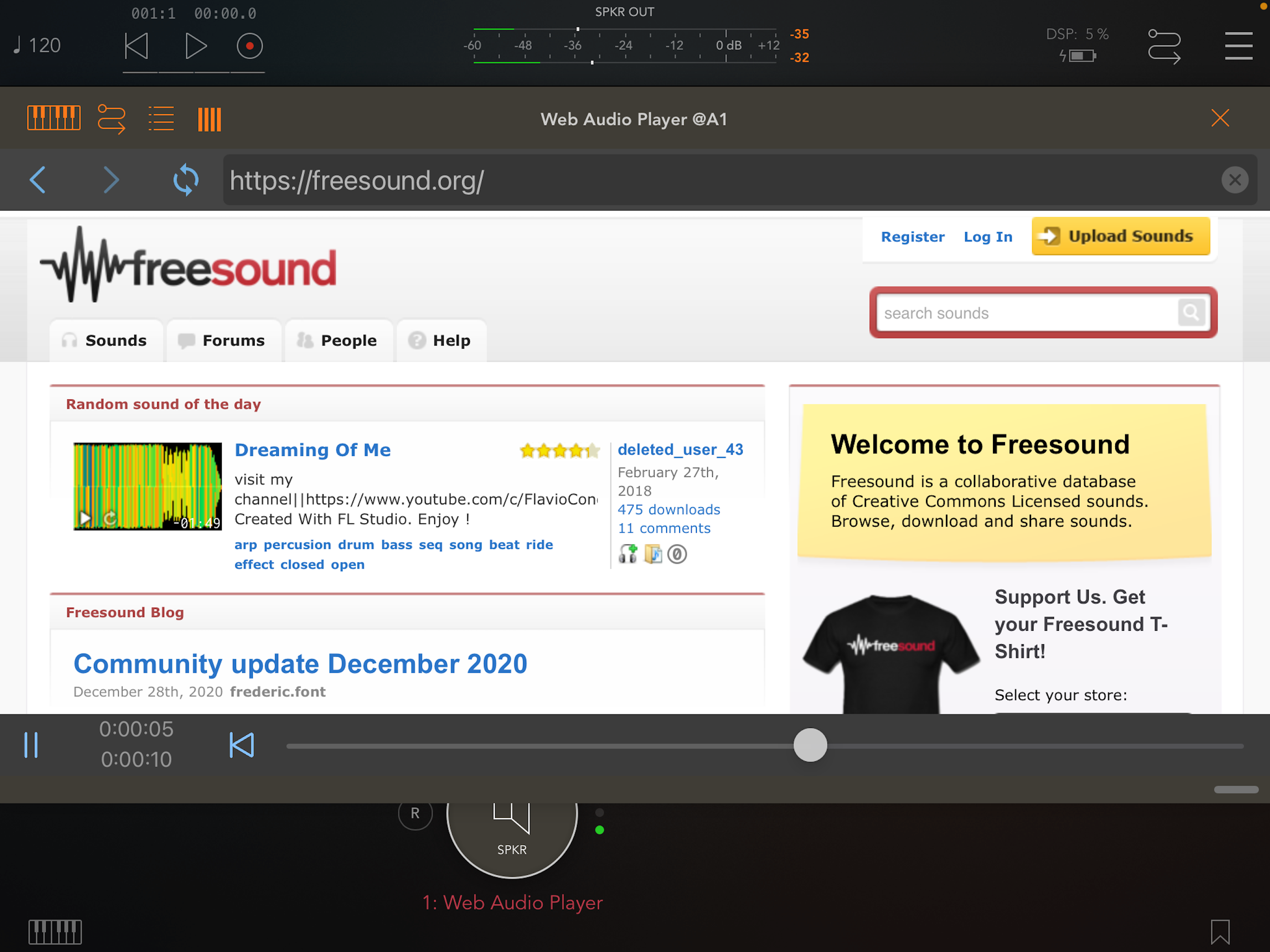Expand the tempo 120 setting

point(37,46)
